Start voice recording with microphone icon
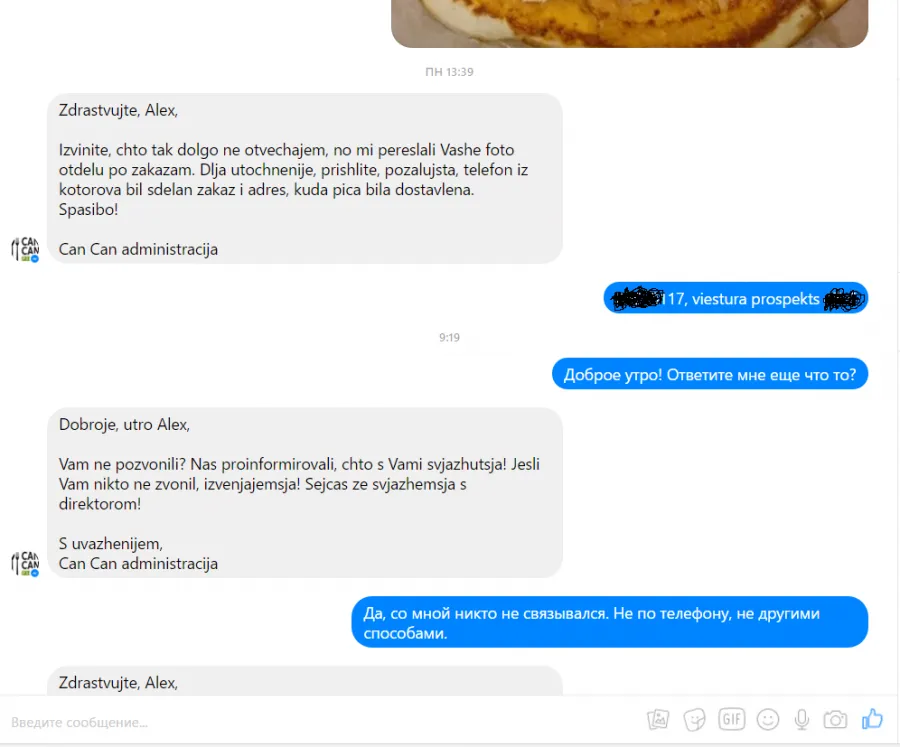The image size is (900, 747). pos(802,719)
